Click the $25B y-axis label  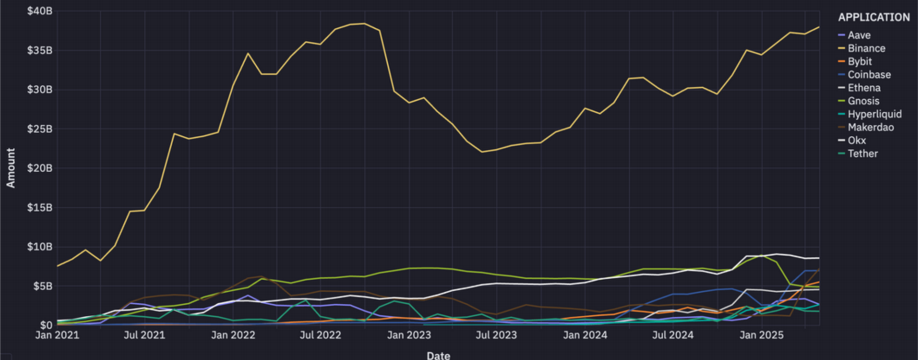[40, 129]
